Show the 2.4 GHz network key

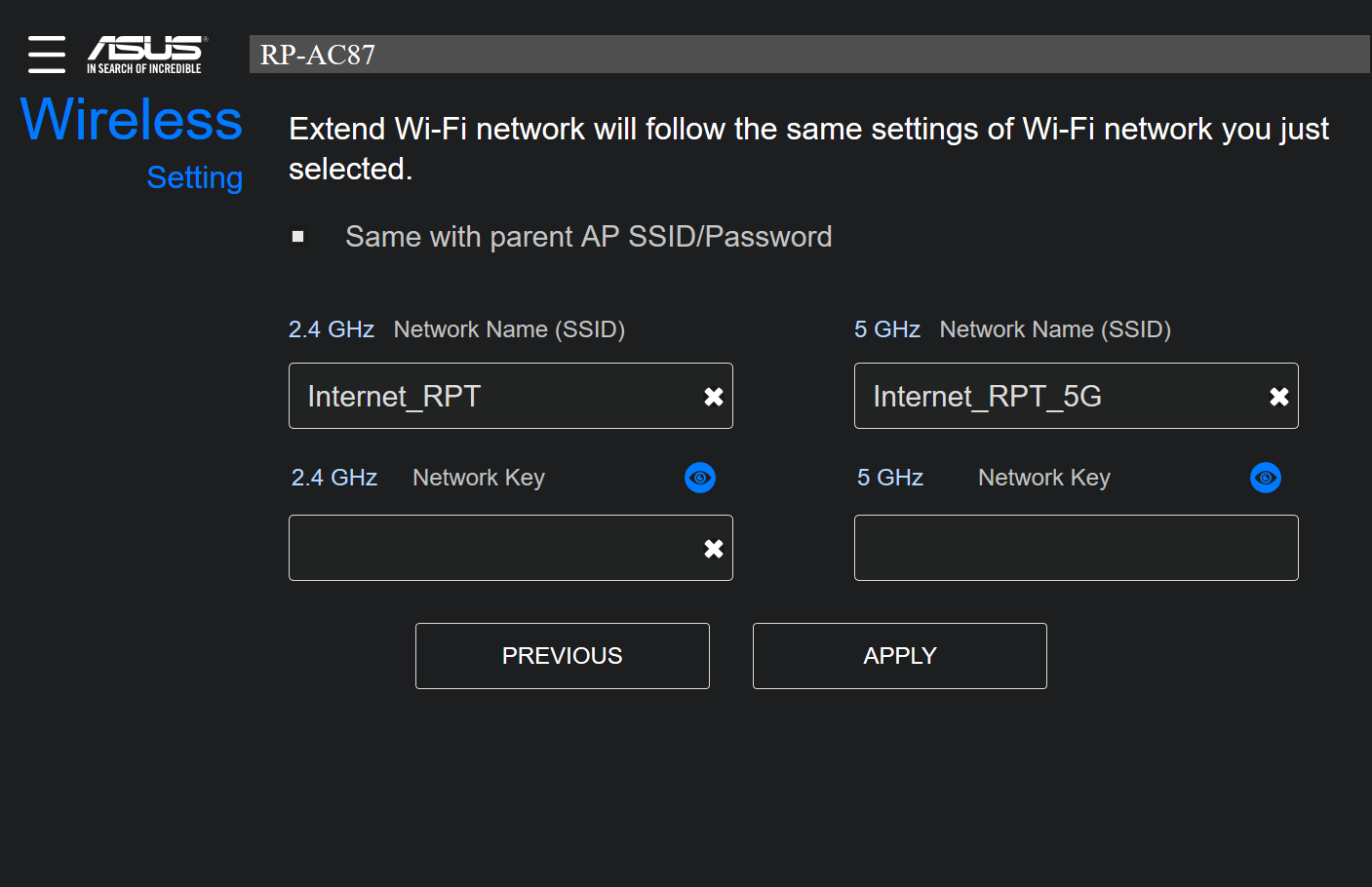pos(700,478)
